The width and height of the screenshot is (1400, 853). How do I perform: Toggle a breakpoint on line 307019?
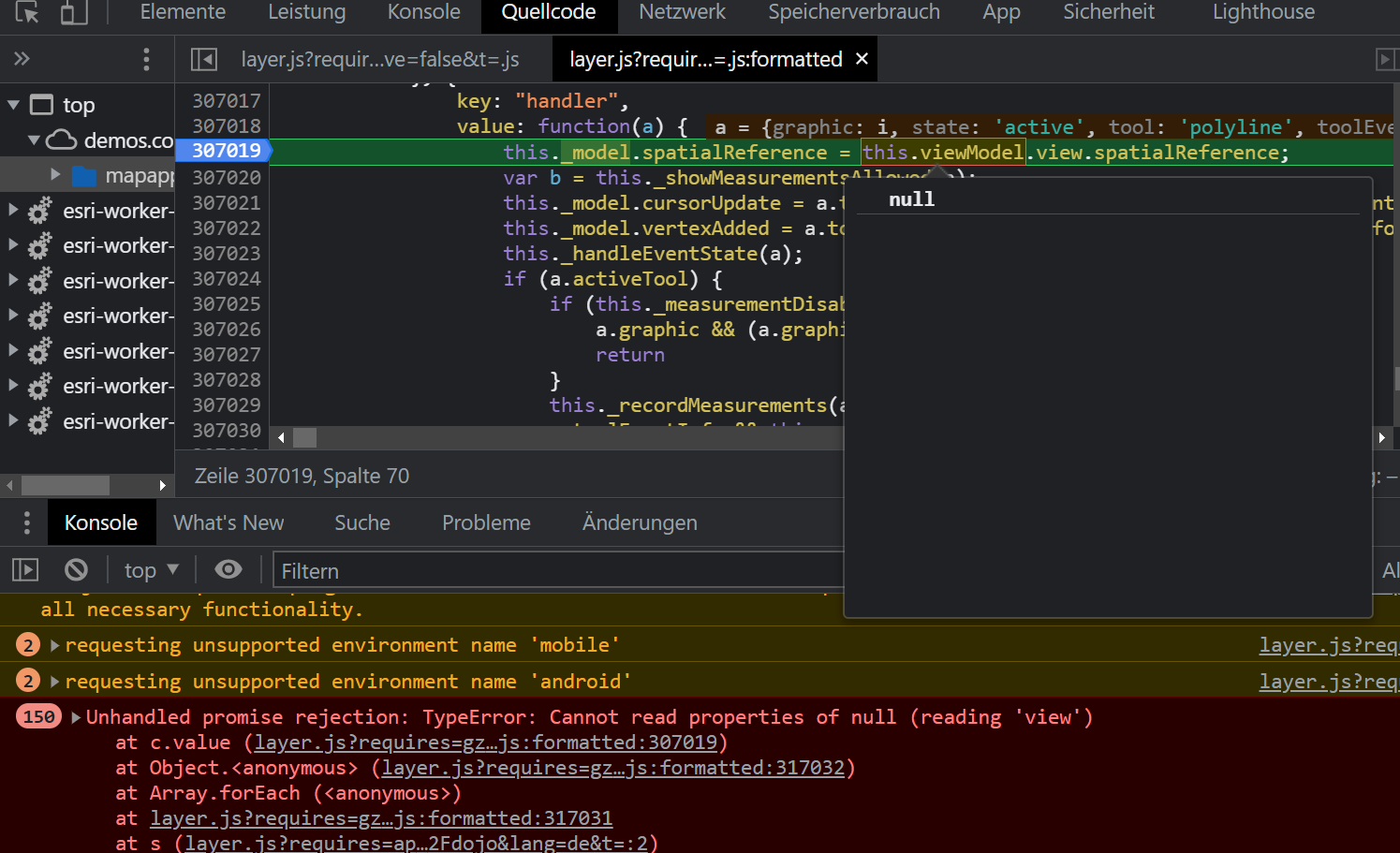[x=223, y=151]
